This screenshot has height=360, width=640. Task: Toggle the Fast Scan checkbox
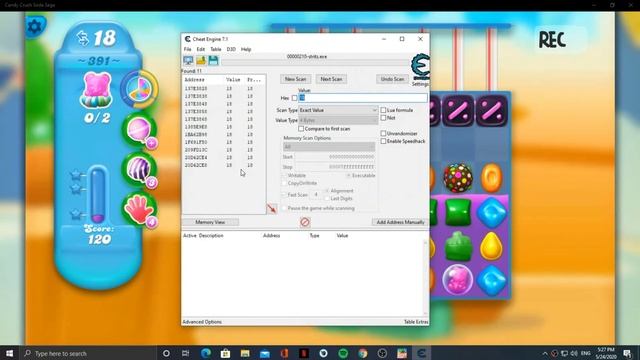(x=284, y=195)
